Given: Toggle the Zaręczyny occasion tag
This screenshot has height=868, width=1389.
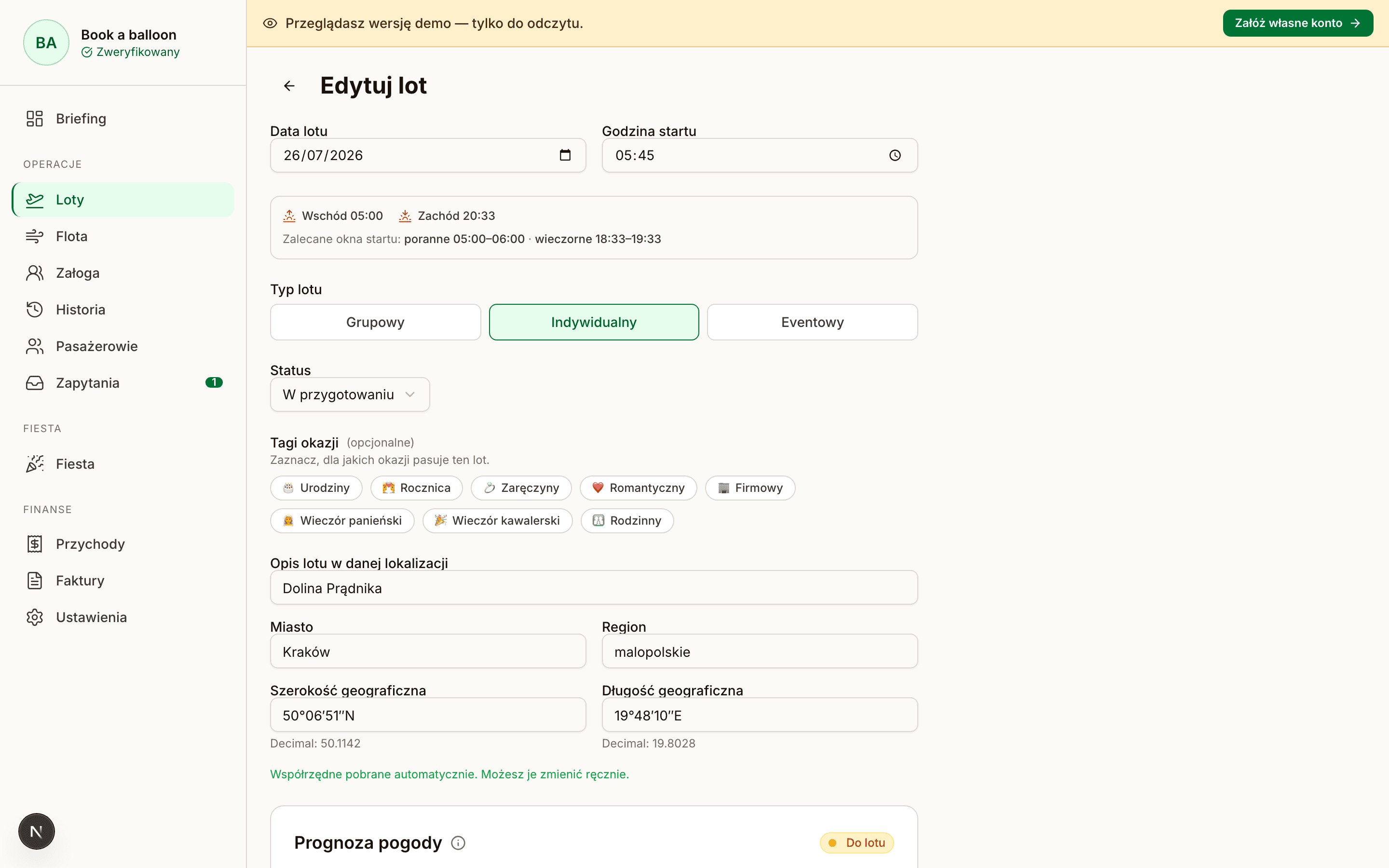Looking at the screenshot, I should tap(521, 488).
